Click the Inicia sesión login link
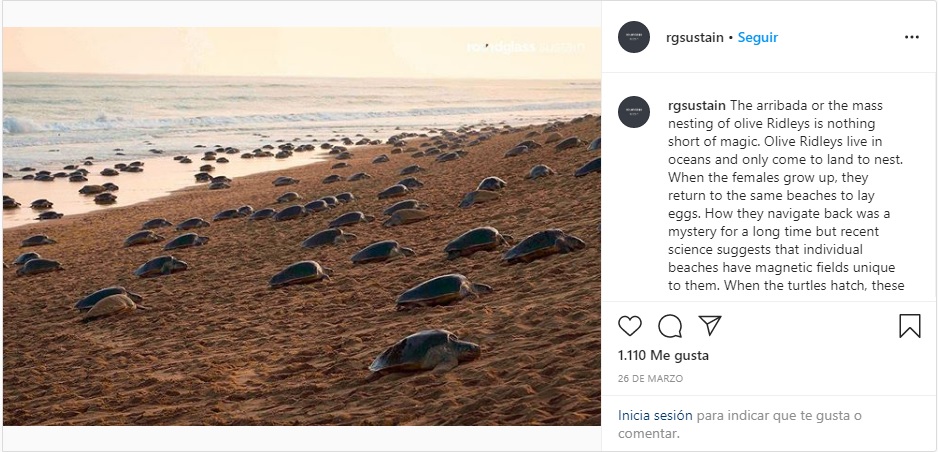 (x=655, y=415)
